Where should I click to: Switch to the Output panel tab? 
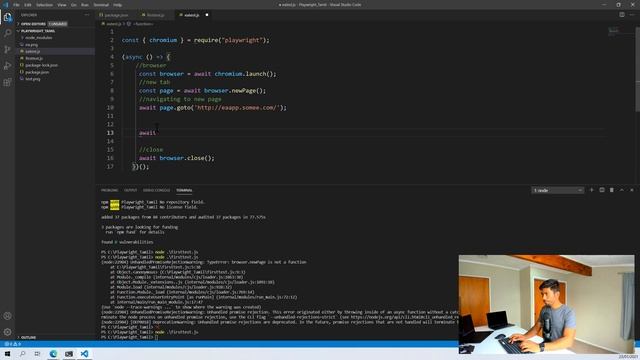point(131,190)
